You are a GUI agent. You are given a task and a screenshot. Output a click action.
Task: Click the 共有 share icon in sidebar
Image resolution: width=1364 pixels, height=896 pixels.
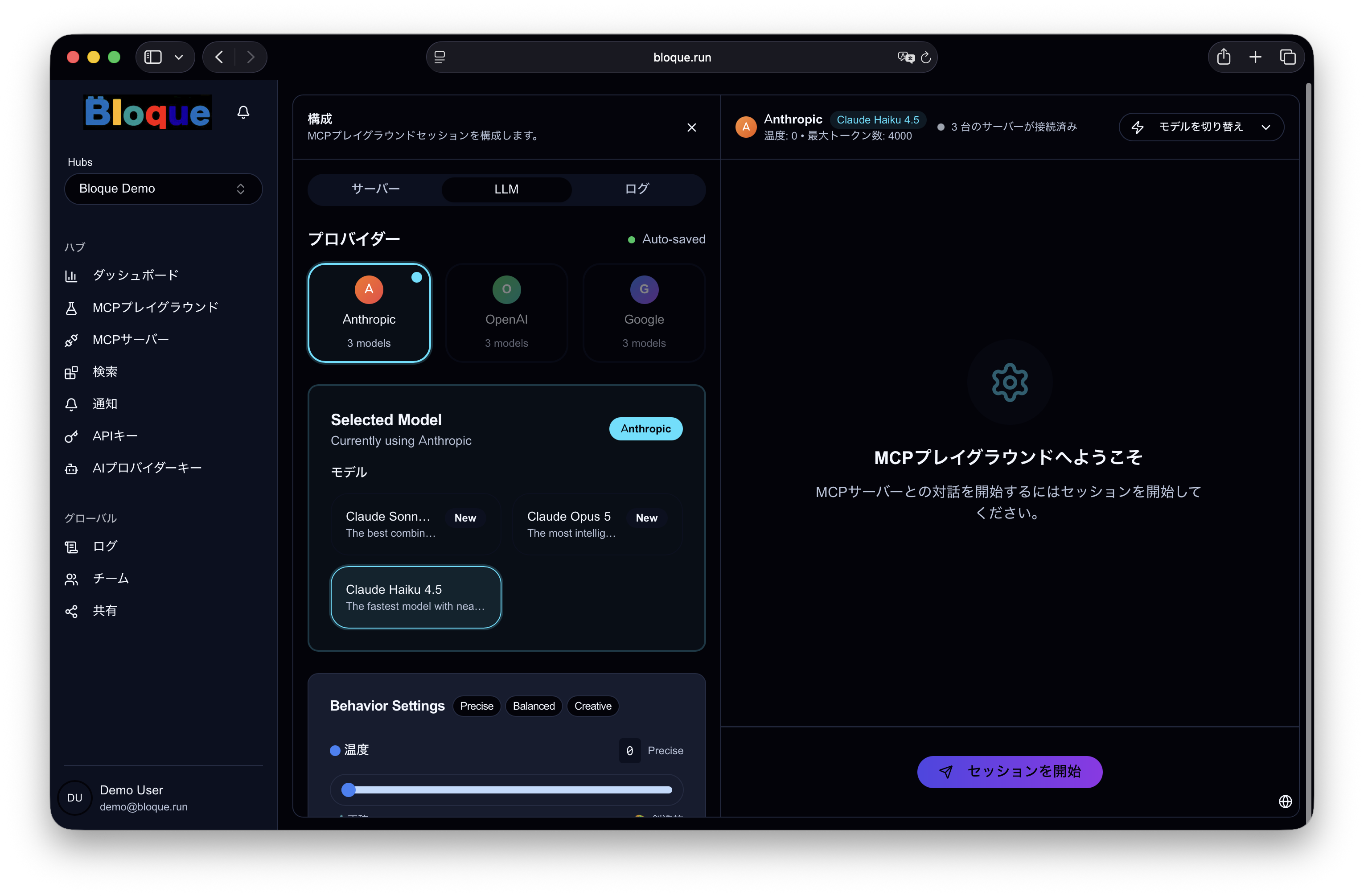[71, 612]
